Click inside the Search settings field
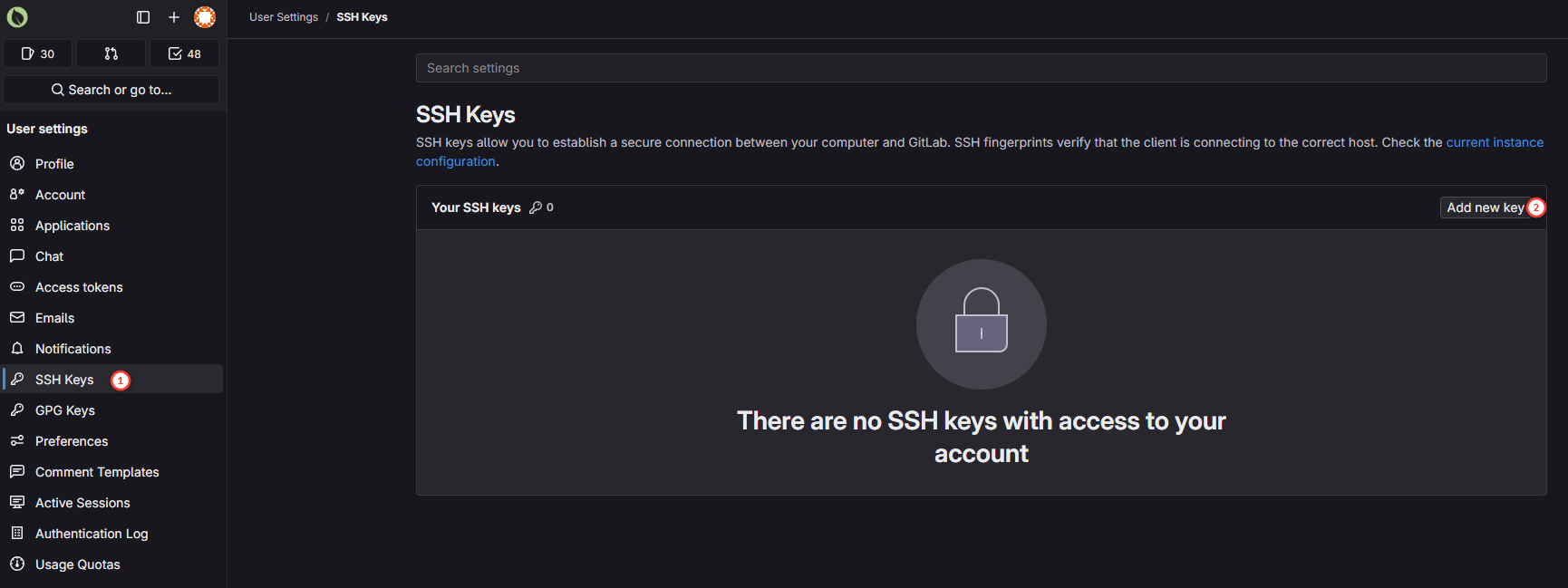This screenshot has height=588, width=1568. coord(981,68)
